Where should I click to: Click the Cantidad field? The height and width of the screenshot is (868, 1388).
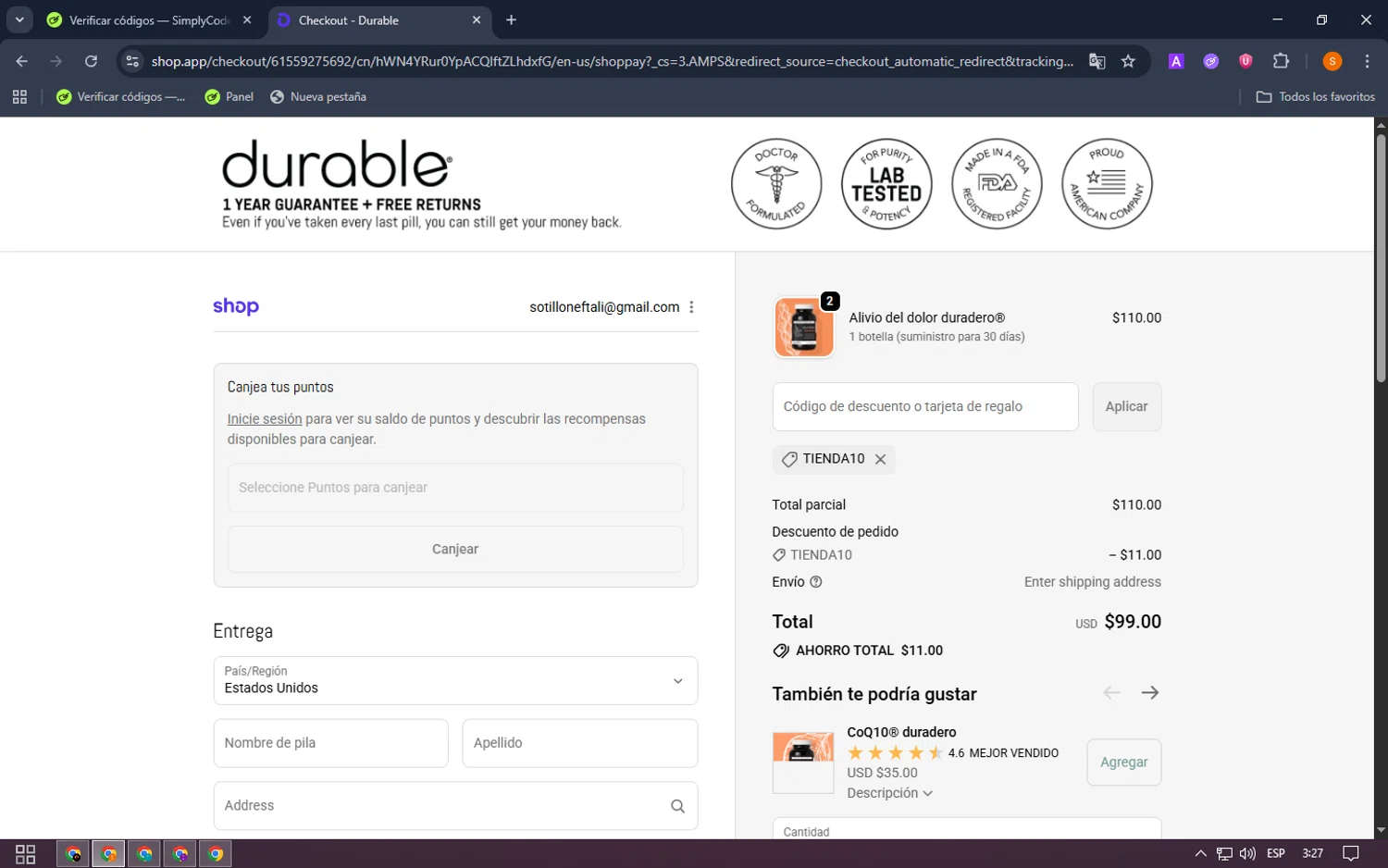[966, 829]
